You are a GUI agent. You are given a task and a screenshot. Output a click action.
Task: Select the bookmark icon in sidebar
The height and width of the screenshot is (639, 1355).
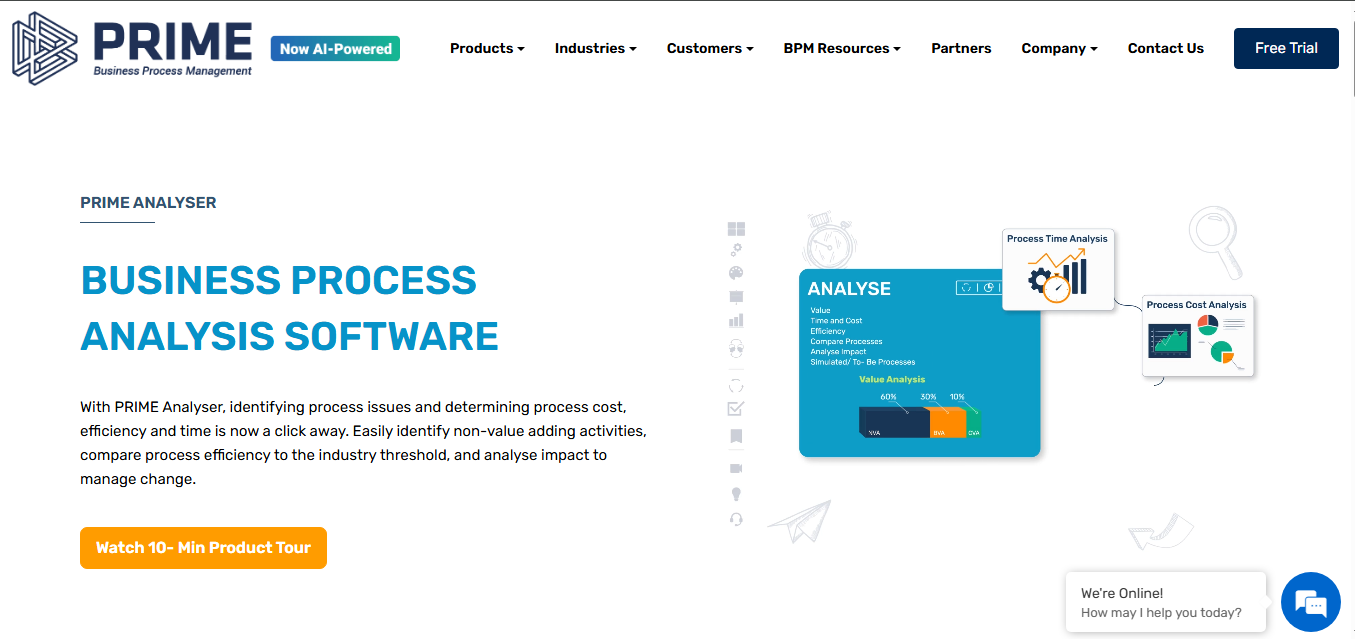(736, 436)
